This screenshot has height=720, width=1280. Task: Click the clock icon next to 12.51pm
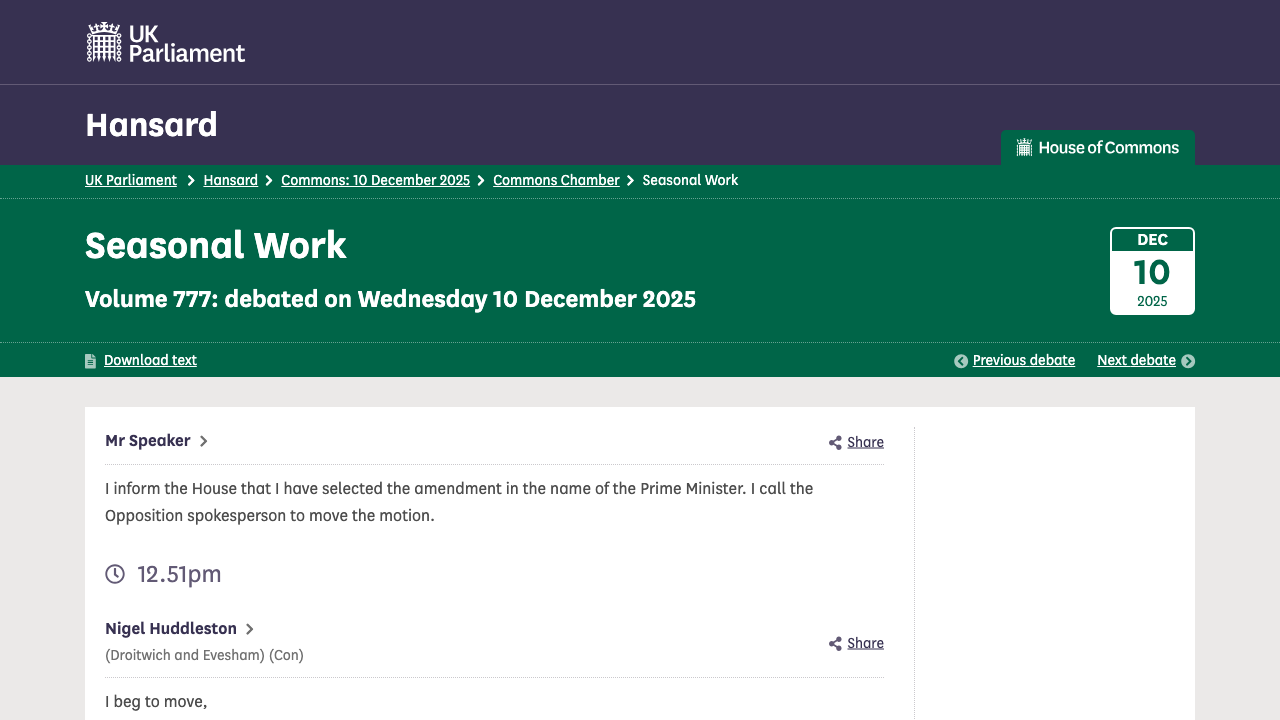click(x=115, y=574)
